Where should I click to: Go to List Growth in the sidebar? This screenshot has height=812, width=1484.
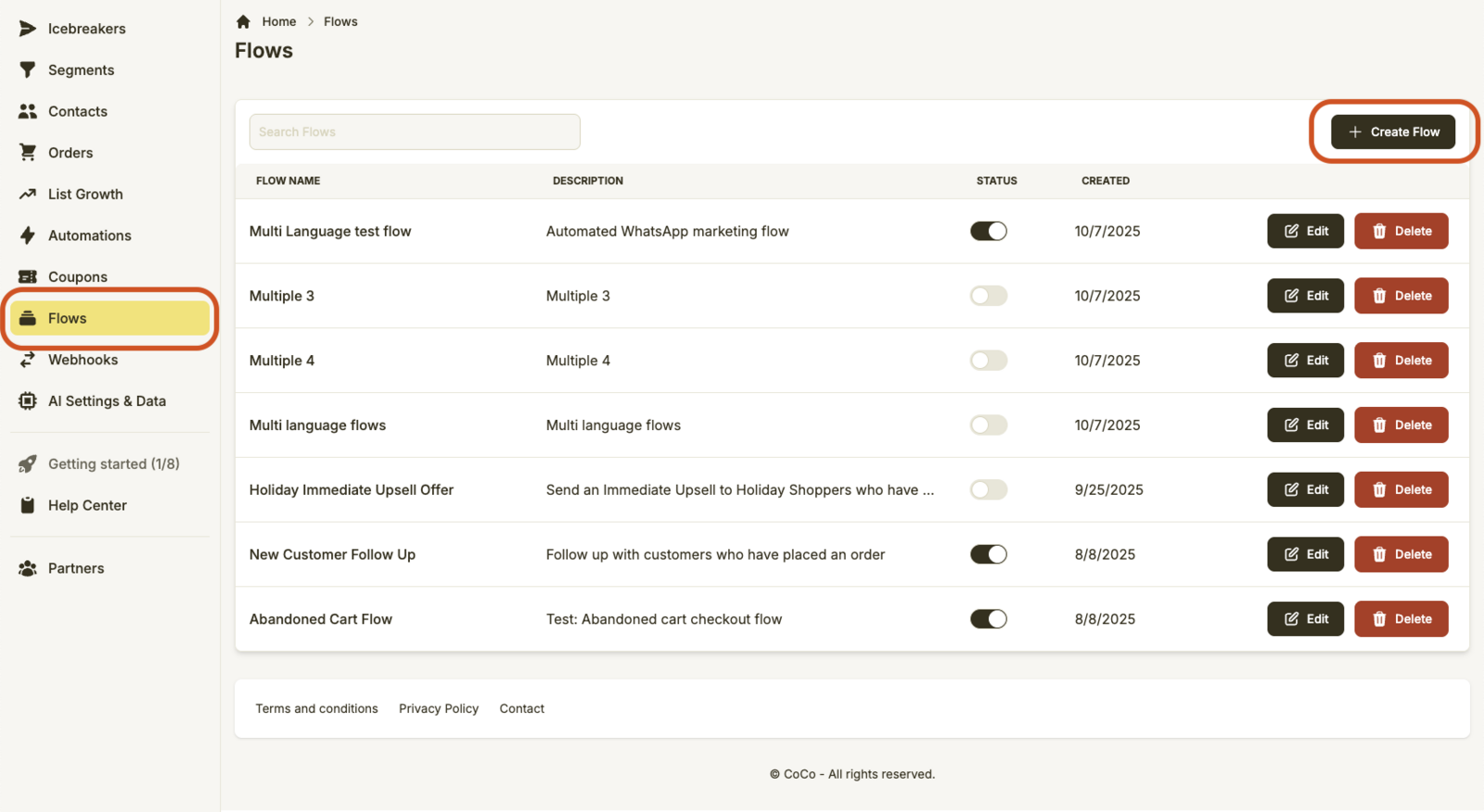85,195
